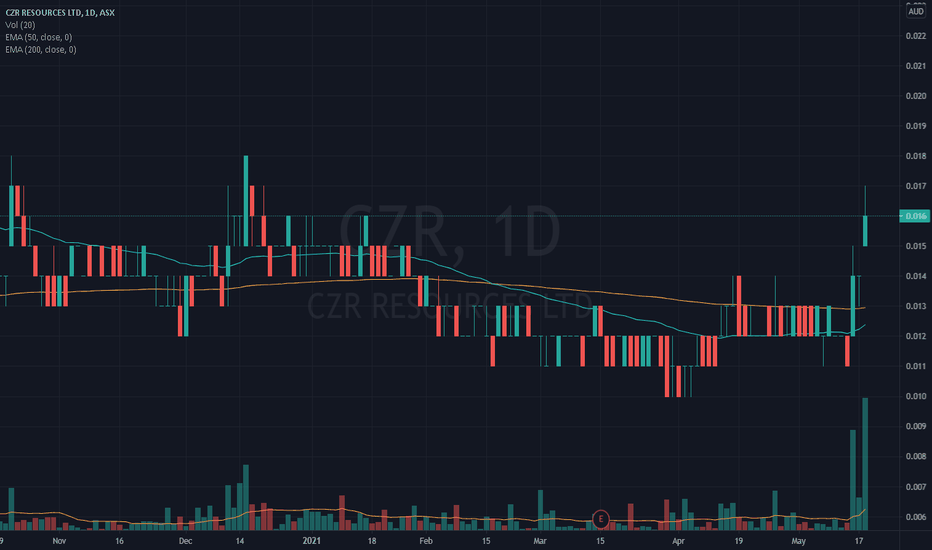Click the Dec date label
Viewport: 932px width, 550px height.
185,541
